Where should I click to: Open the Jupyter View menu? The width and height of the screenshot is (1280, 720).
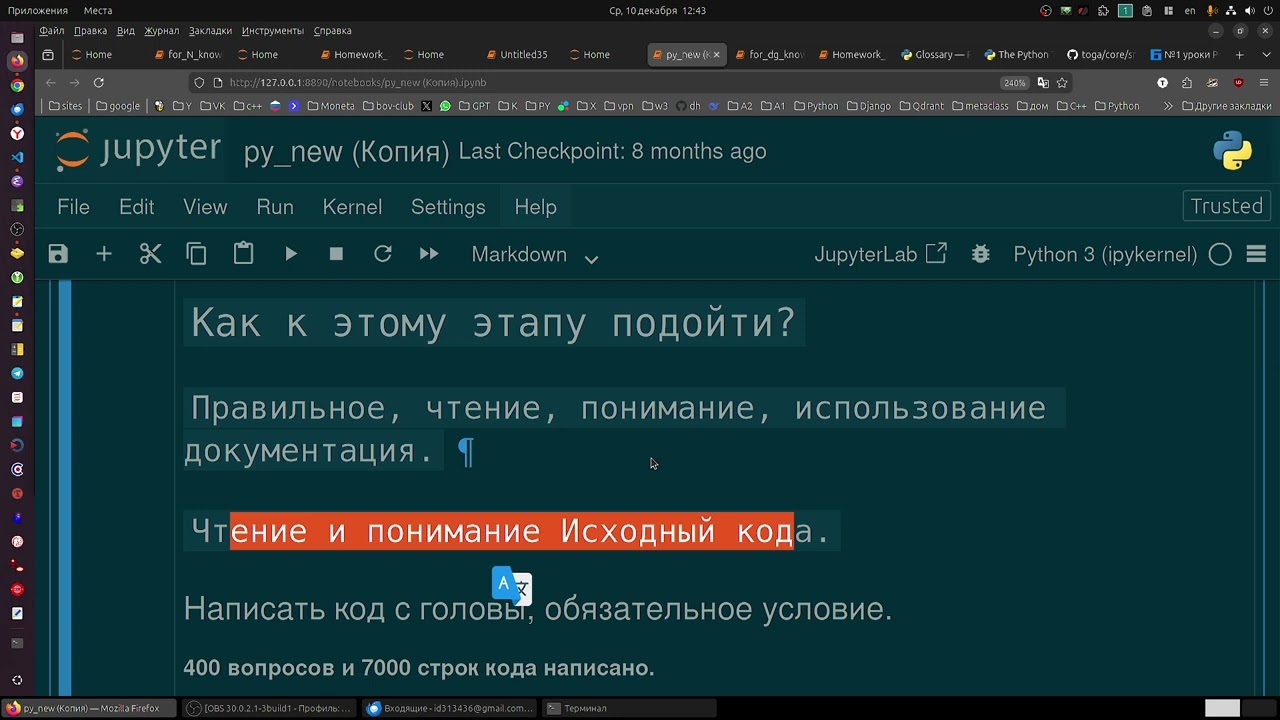click(x=205, y=206)
